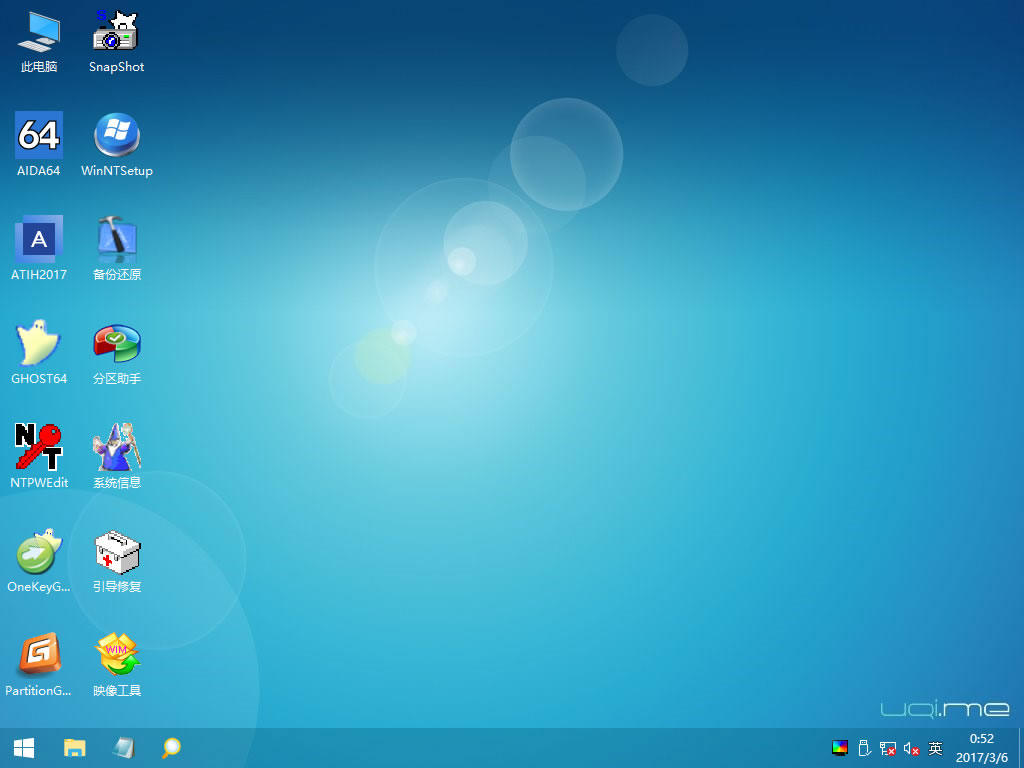Open the 此电脑 (This PC) desktop icon
Screen dimensions: 1024x768
click(39, 42)
